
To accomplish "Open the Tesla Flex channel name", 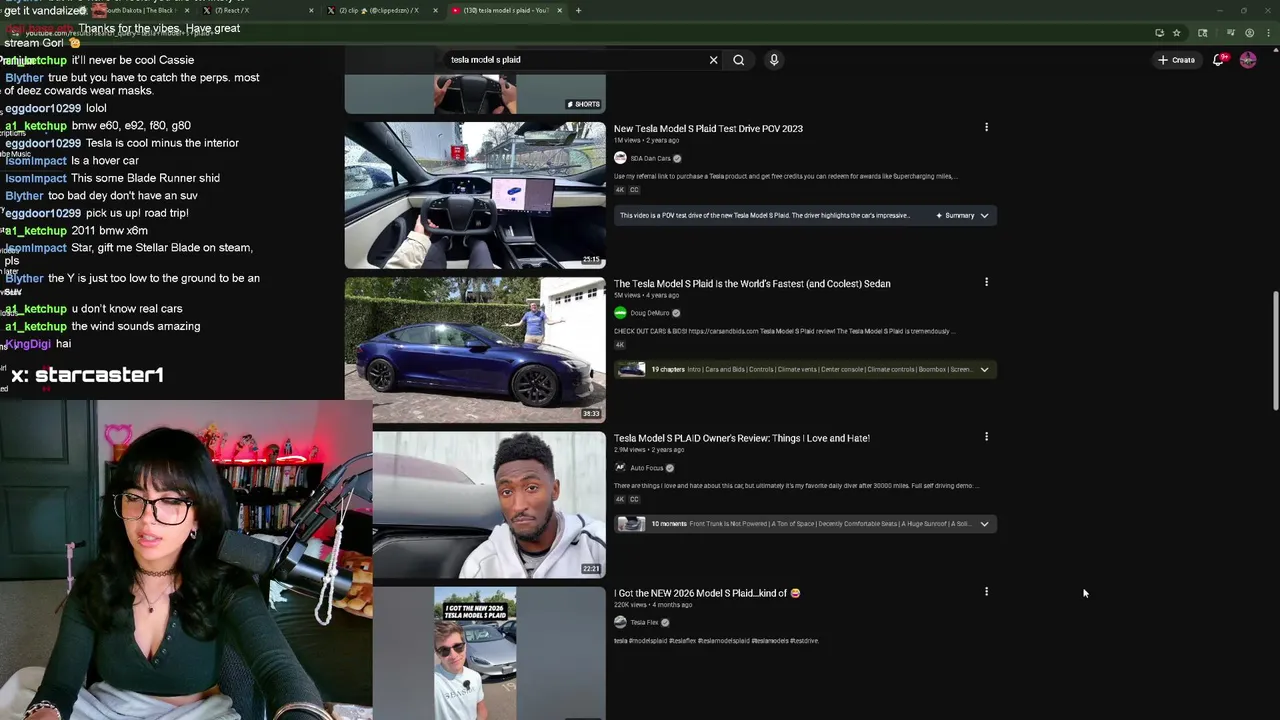I will pos(644,622).
